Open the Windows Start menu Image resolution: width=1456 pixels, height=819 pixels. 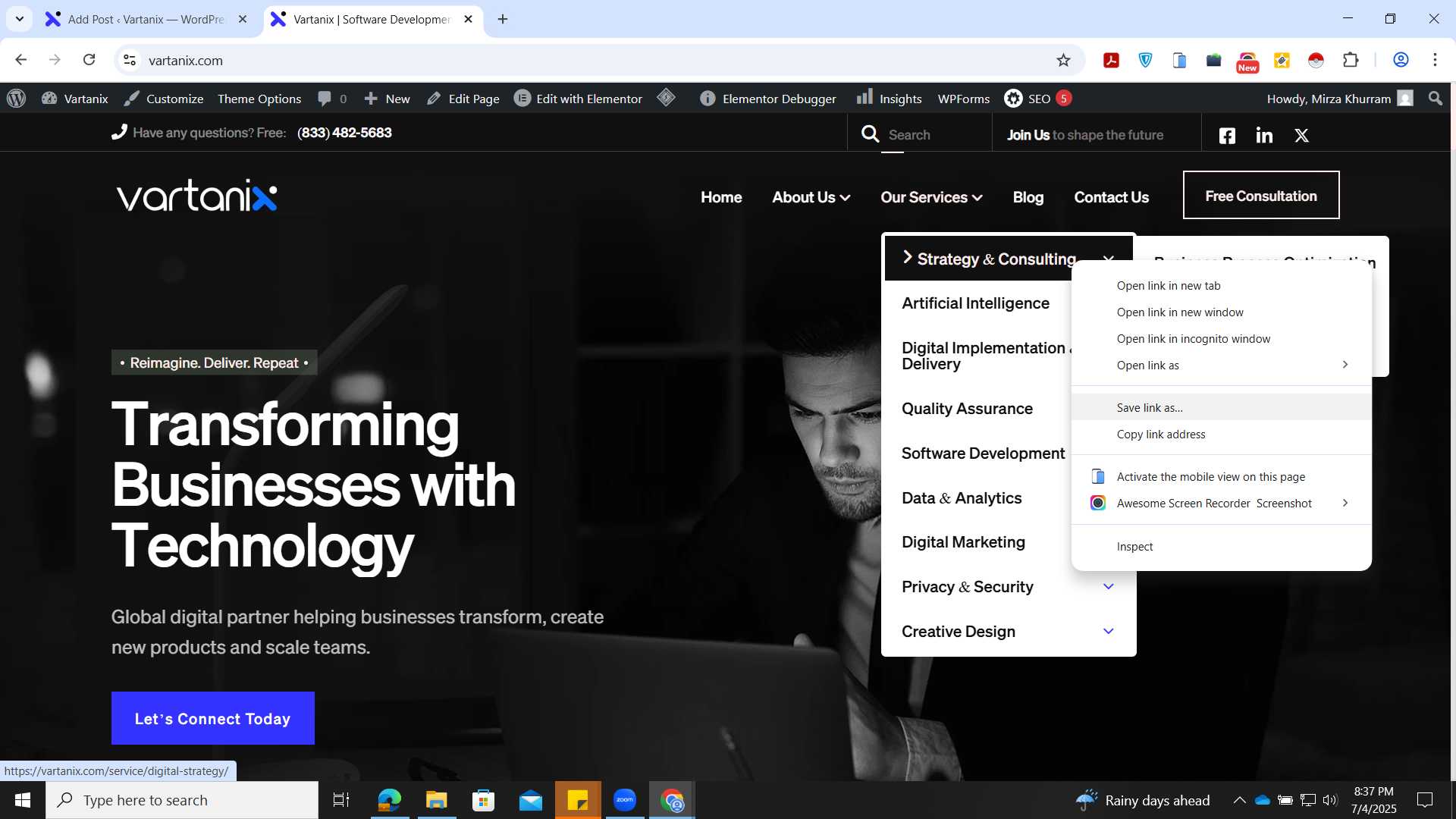pyautogui.click(x=23, y=800)
